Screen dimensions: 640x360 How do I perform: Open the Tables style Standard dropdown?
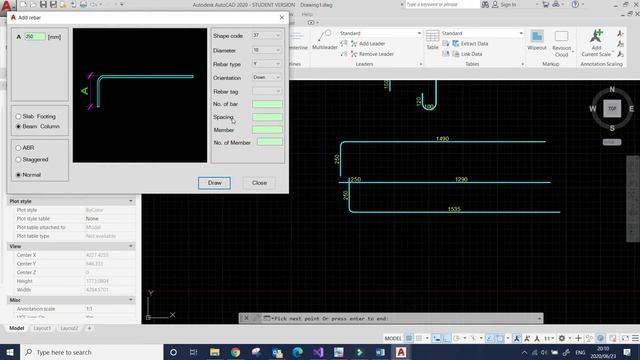(482, 33)
